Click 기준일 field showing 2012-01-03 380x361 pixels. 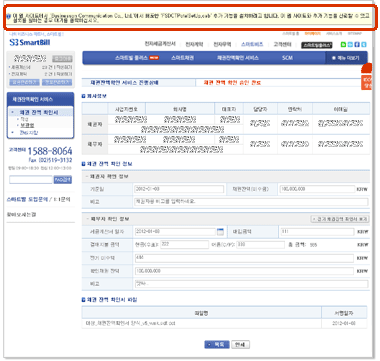pos(179,189)
